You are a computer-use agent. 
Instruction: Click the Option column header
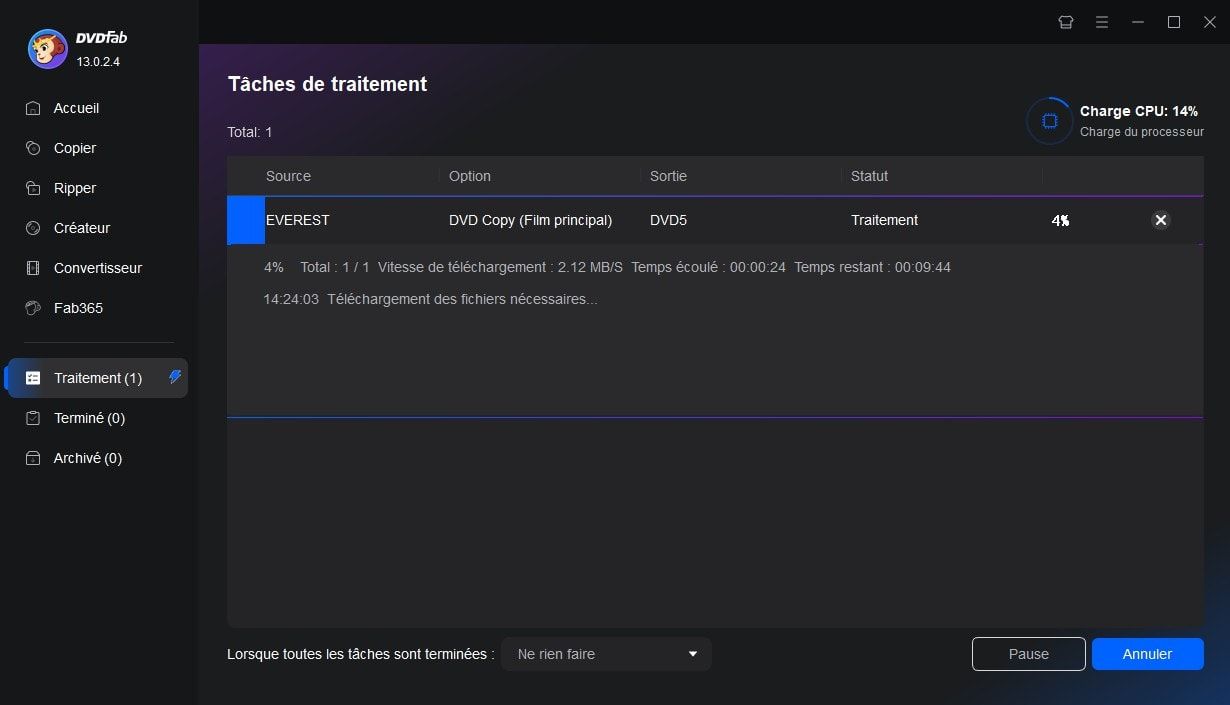click(x=470, y=176)
